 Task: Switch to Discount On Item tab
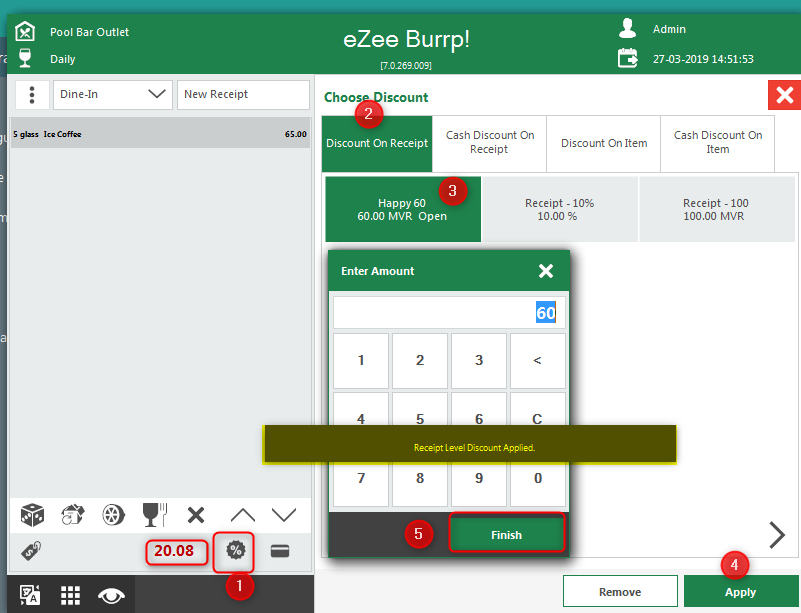tap(604, 144)
